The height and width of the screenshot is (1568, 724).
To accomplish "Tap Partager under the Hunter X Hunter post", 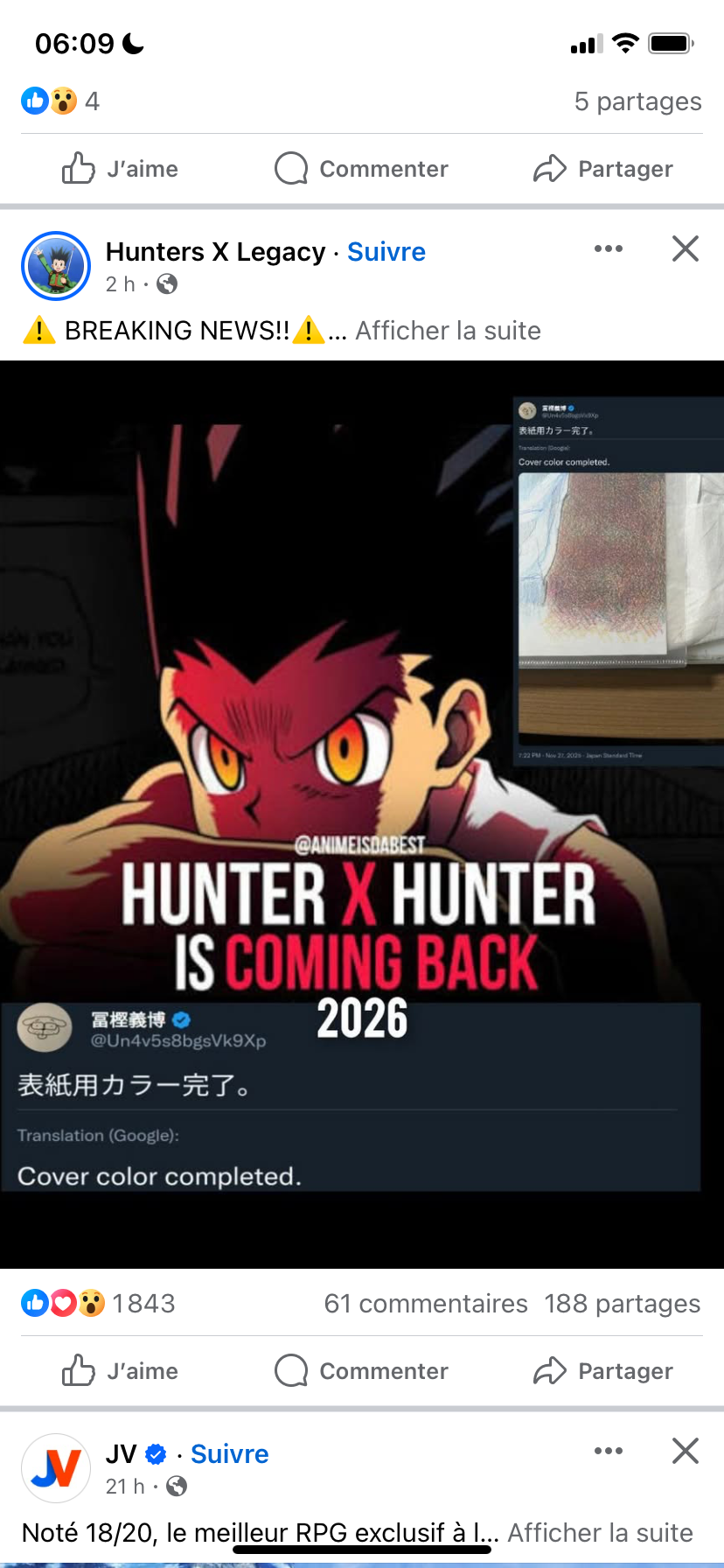I will coord(603,1370).
